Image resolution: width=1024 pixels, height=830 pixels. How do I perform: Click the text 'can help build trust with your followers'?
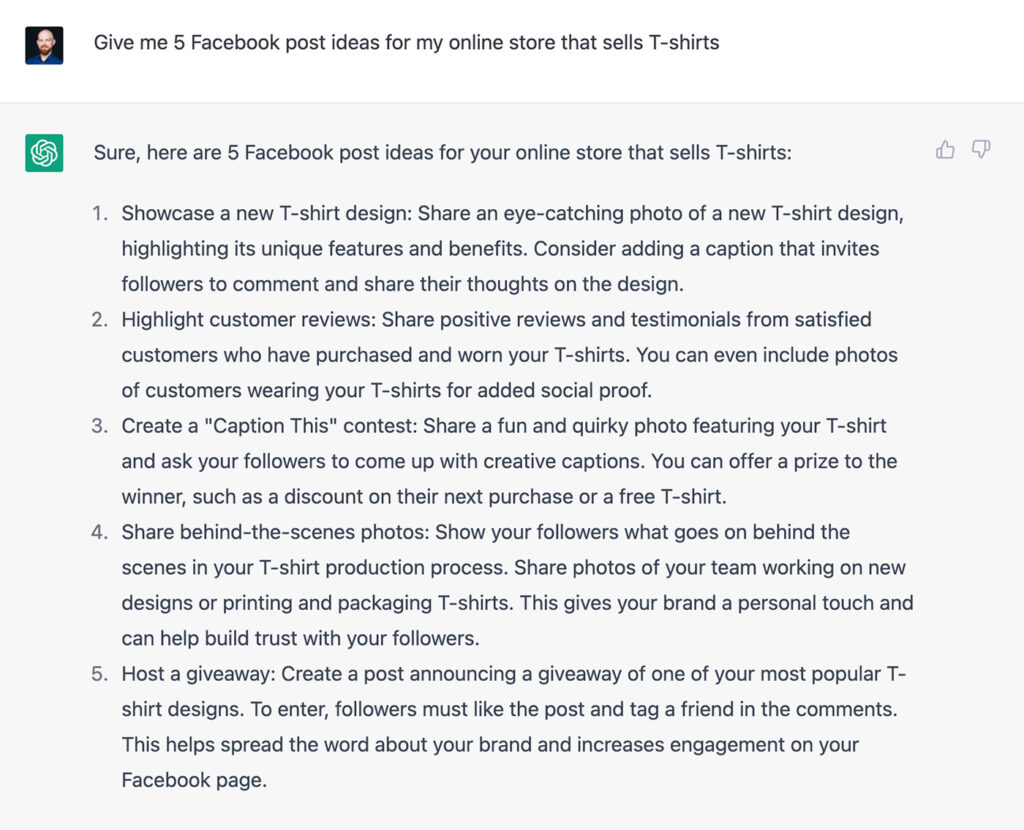pyautogui.click(x=300, y=638)
